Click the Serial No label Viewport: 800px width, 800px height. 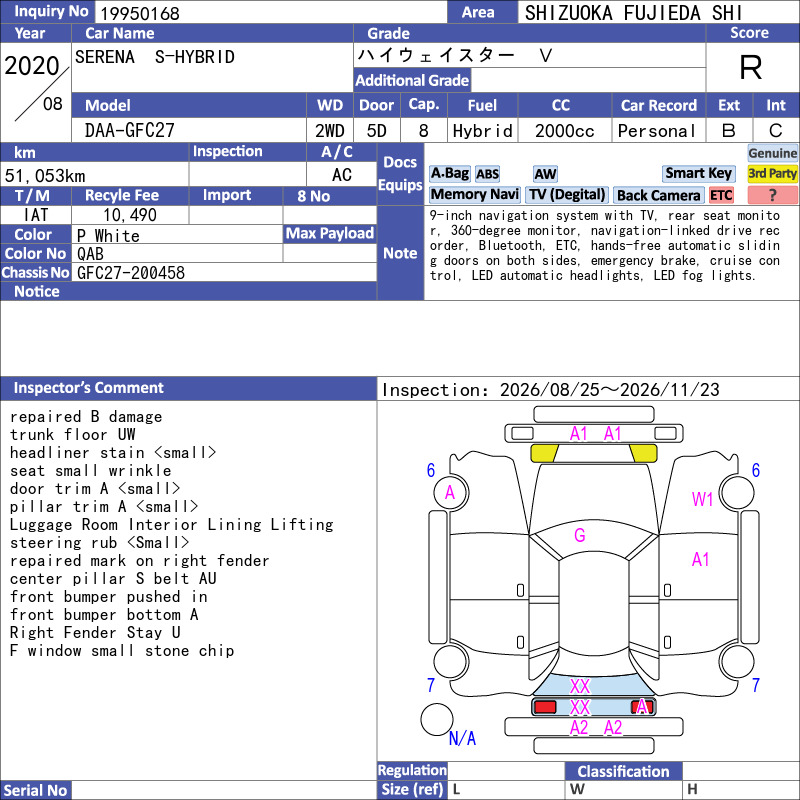[36, 790]
